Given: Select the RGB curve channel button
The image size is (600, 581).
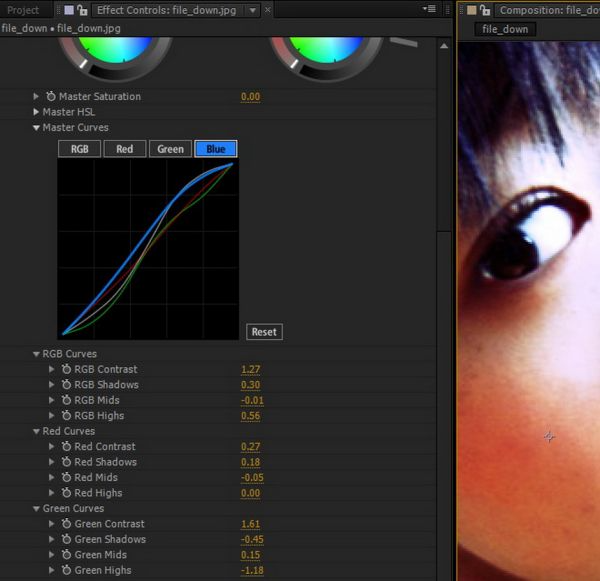Looking at the screenshot, I should [79, 149].
